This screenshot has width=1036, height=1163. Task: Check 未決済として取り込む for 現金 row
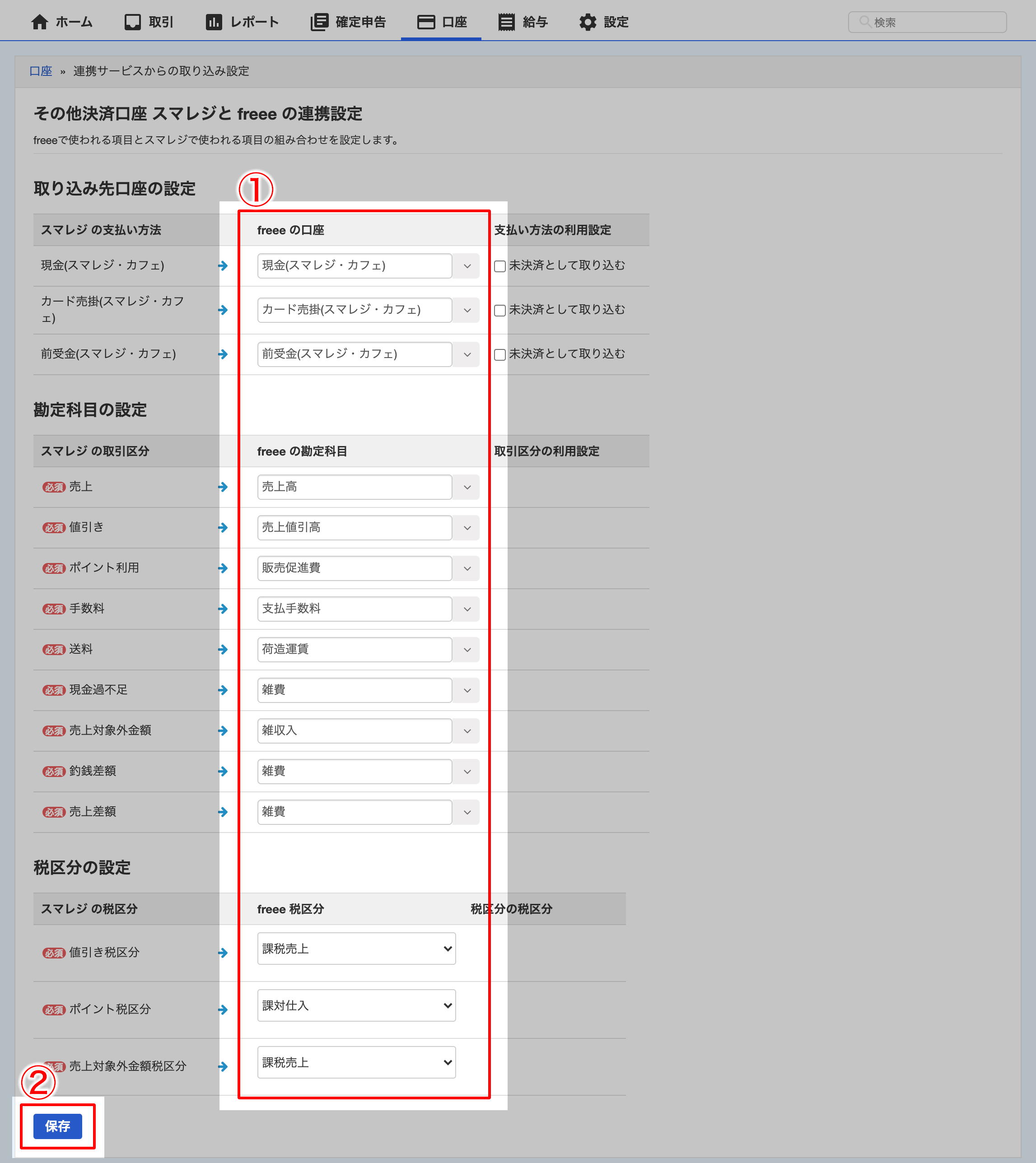(x=500, y=266)
